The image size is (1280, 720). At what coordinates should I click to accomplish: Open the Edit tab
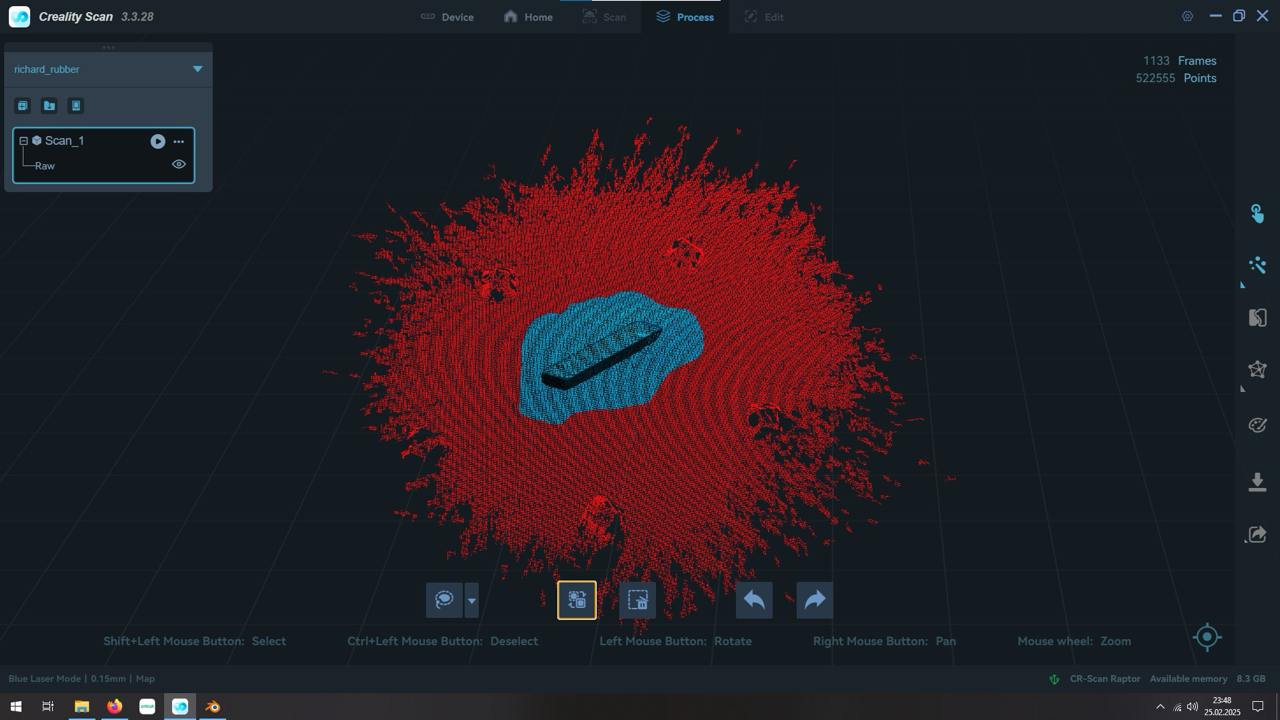763,17
